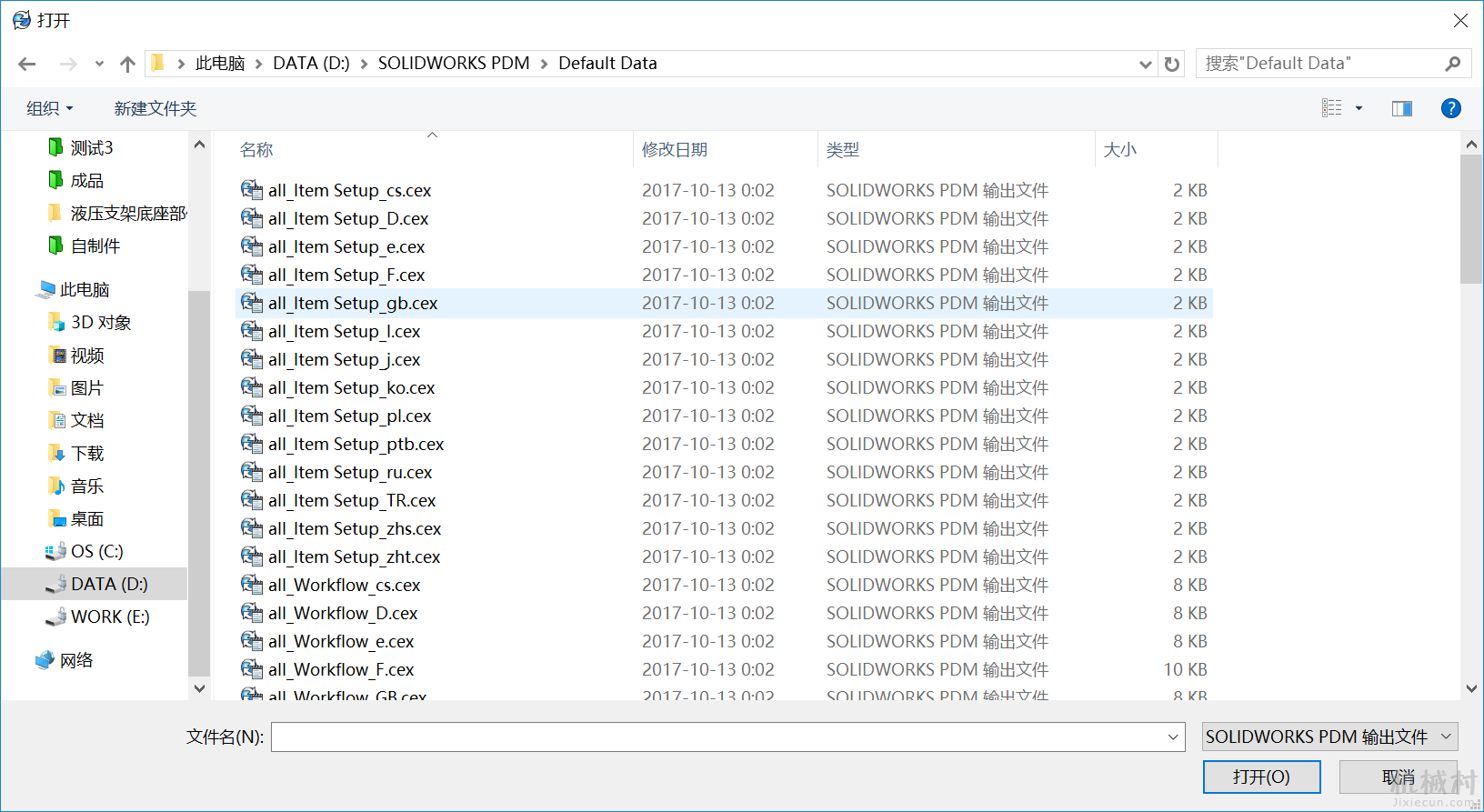Click icon of all_Item Setup_l.cex

[x=251, y=331]
